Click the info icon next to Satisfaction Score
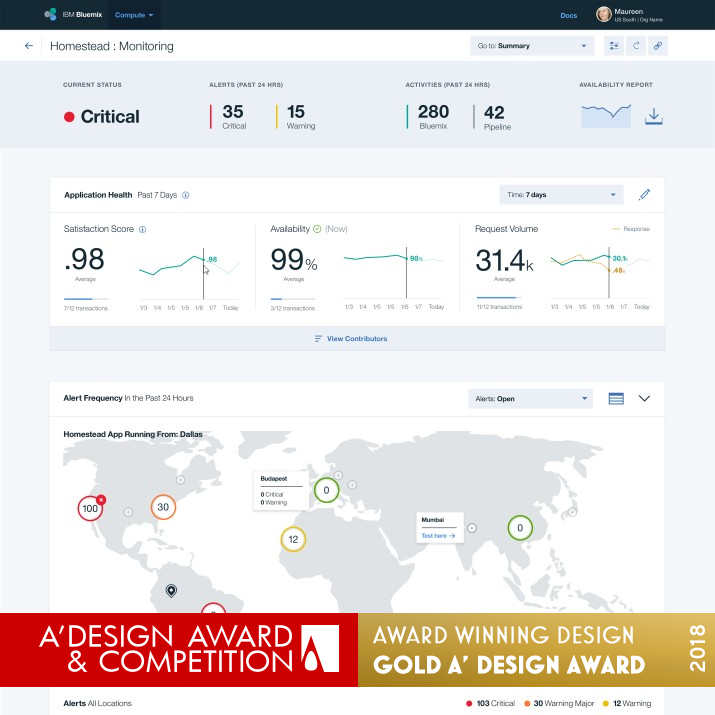 coord(142,229)
